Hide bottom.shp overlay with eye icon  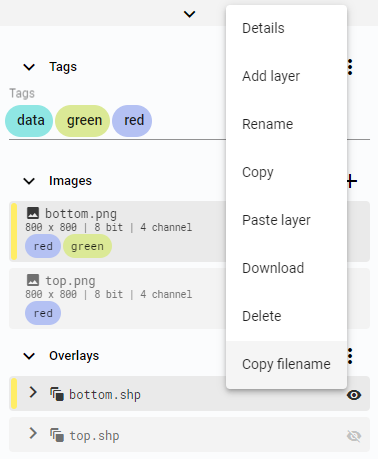354,395
